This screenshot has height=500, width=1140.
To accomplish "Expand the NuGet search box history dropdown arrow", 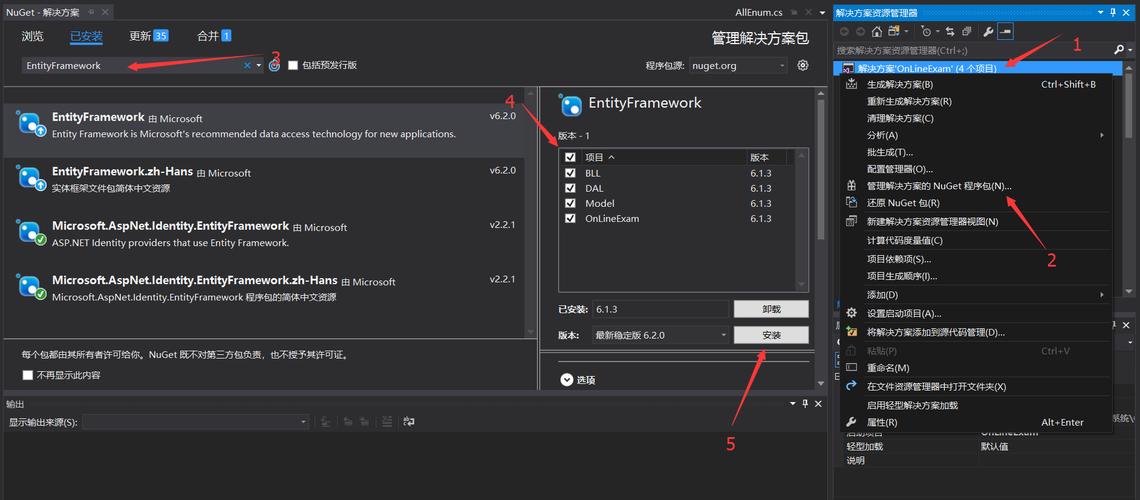I will 258,65.
